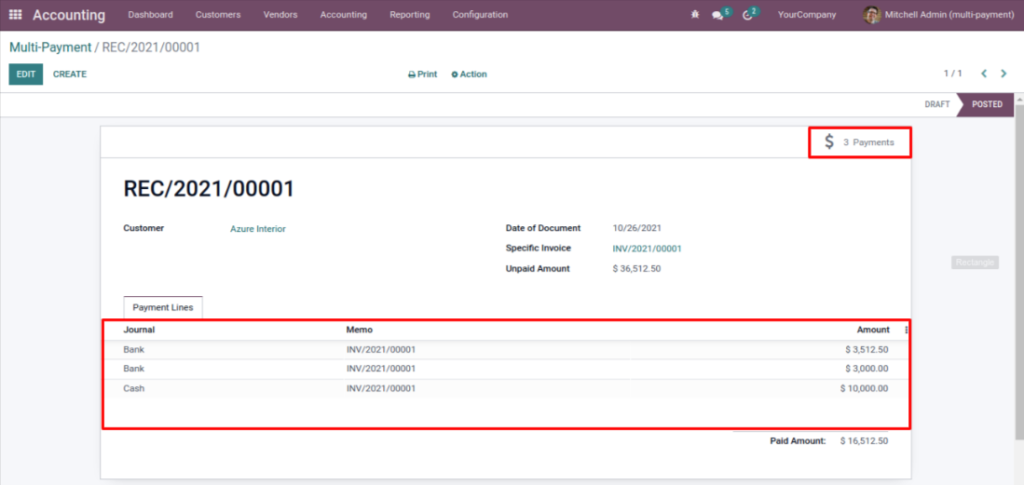Select the Bank line with $ 3,000.00

506,369
